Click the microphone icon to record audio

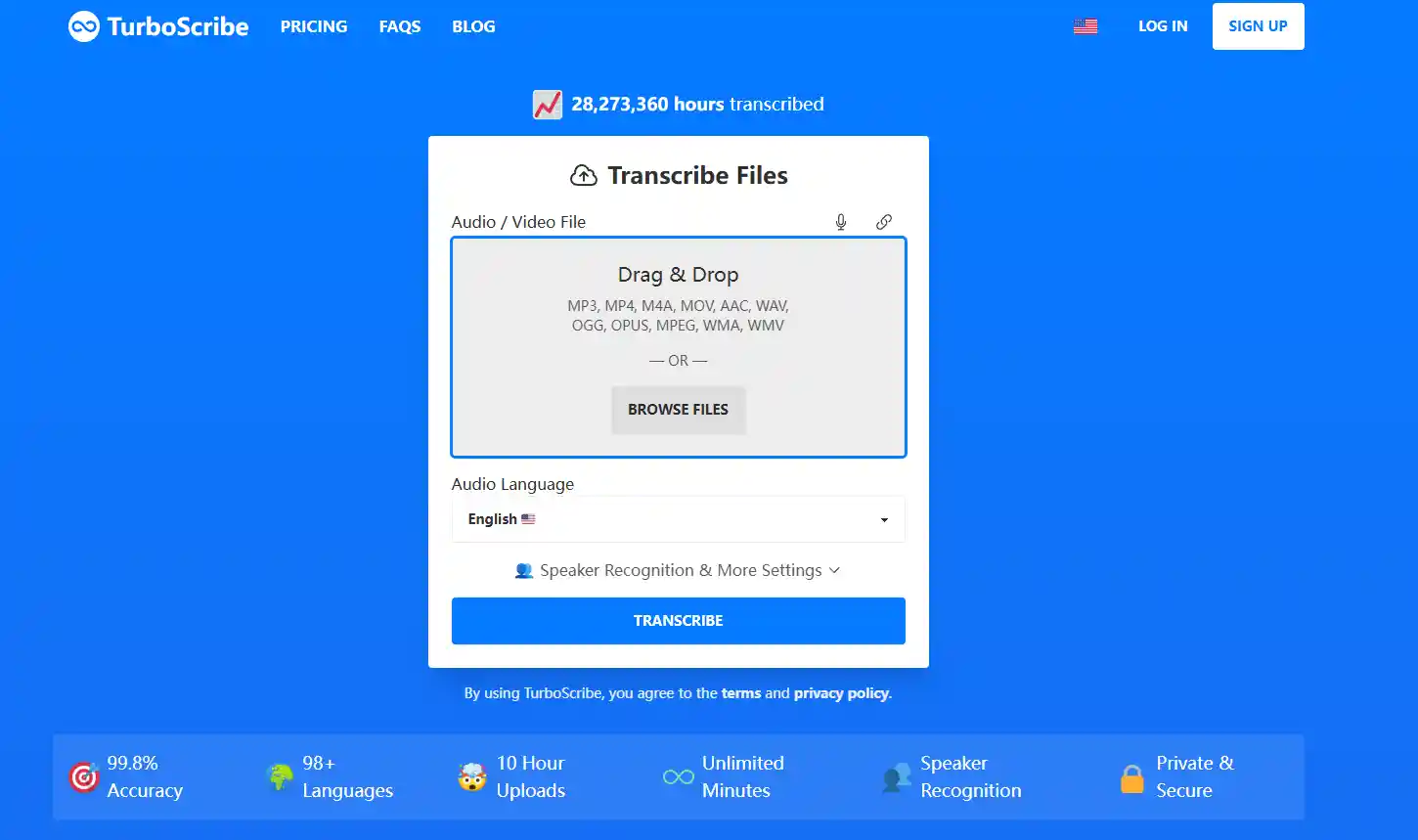tap(840, 221)
